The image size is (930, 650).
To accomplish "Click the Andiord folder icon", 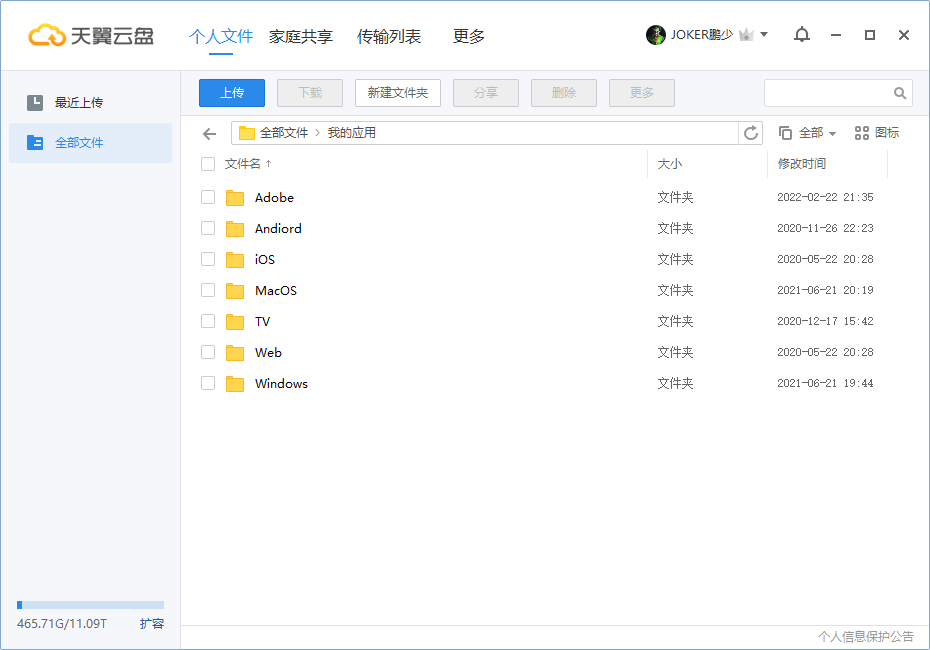I will click(x=235, y=228).
